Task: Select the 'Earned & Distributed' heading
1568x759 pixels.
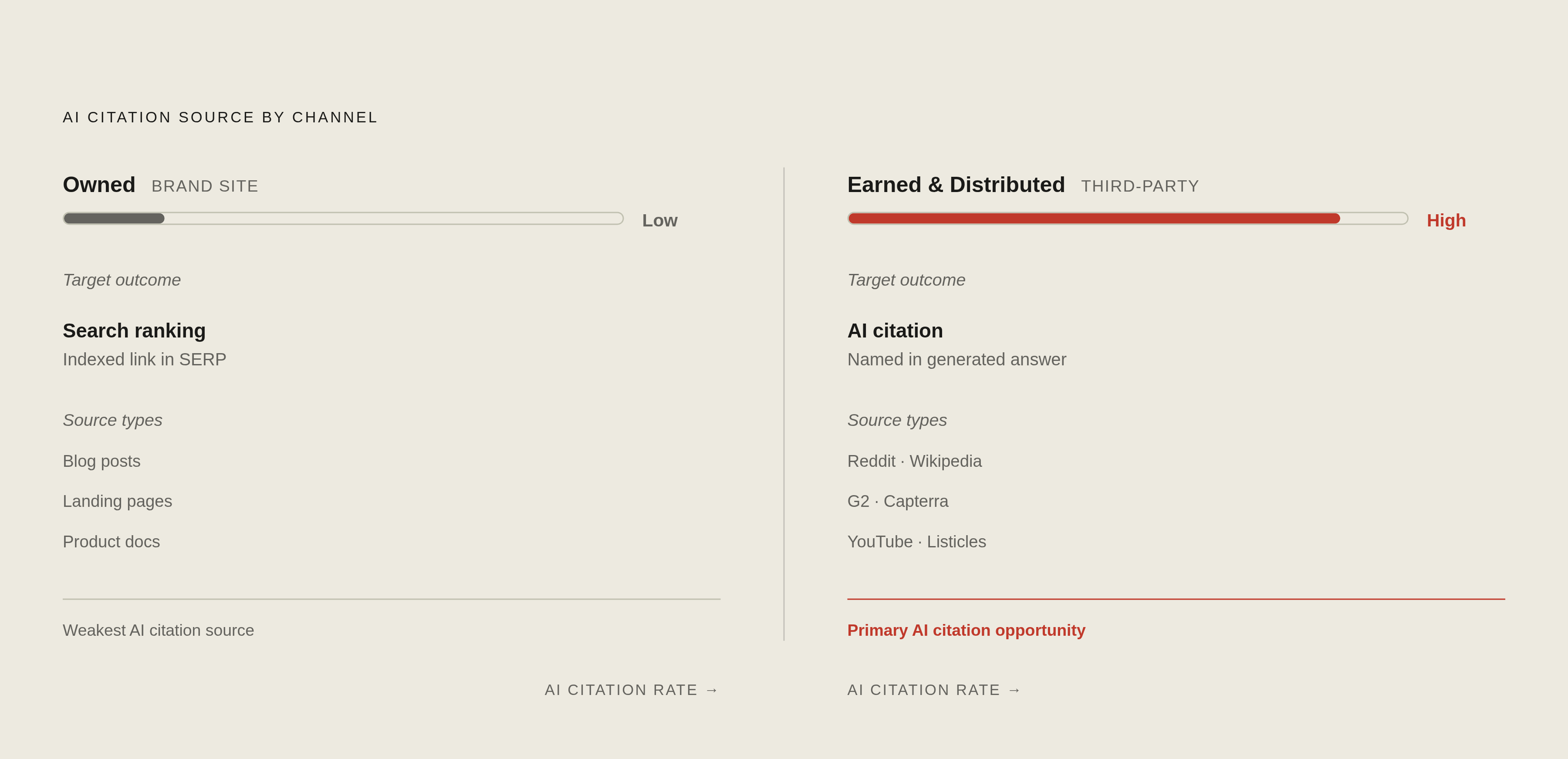Action: point(956,185)
